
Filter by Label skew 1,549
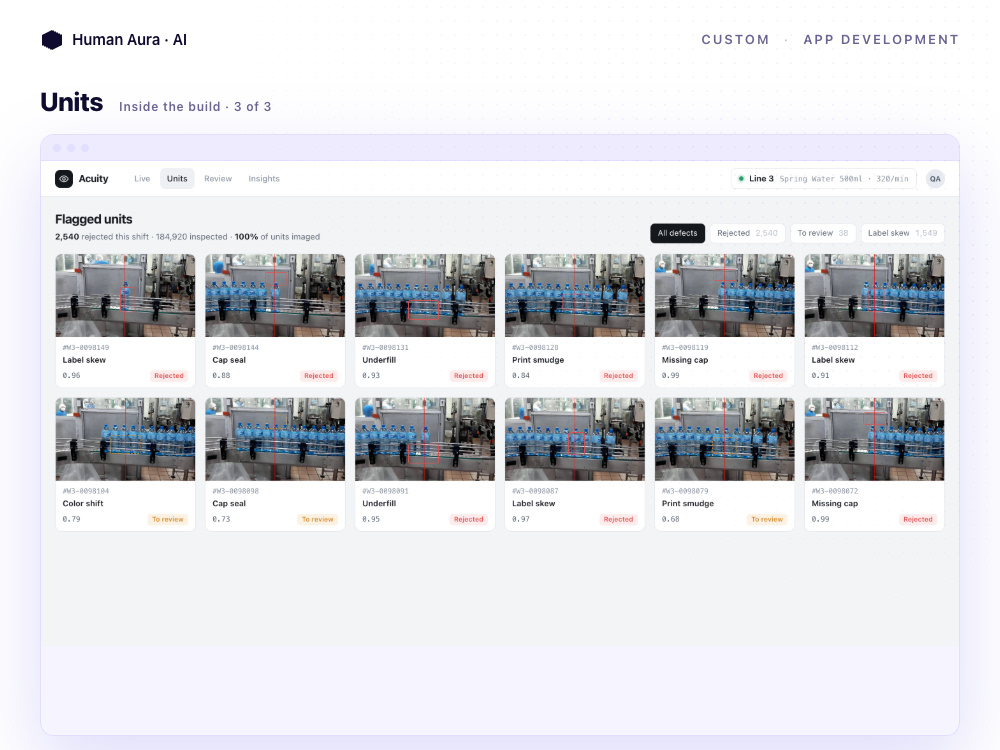point(902,233)
